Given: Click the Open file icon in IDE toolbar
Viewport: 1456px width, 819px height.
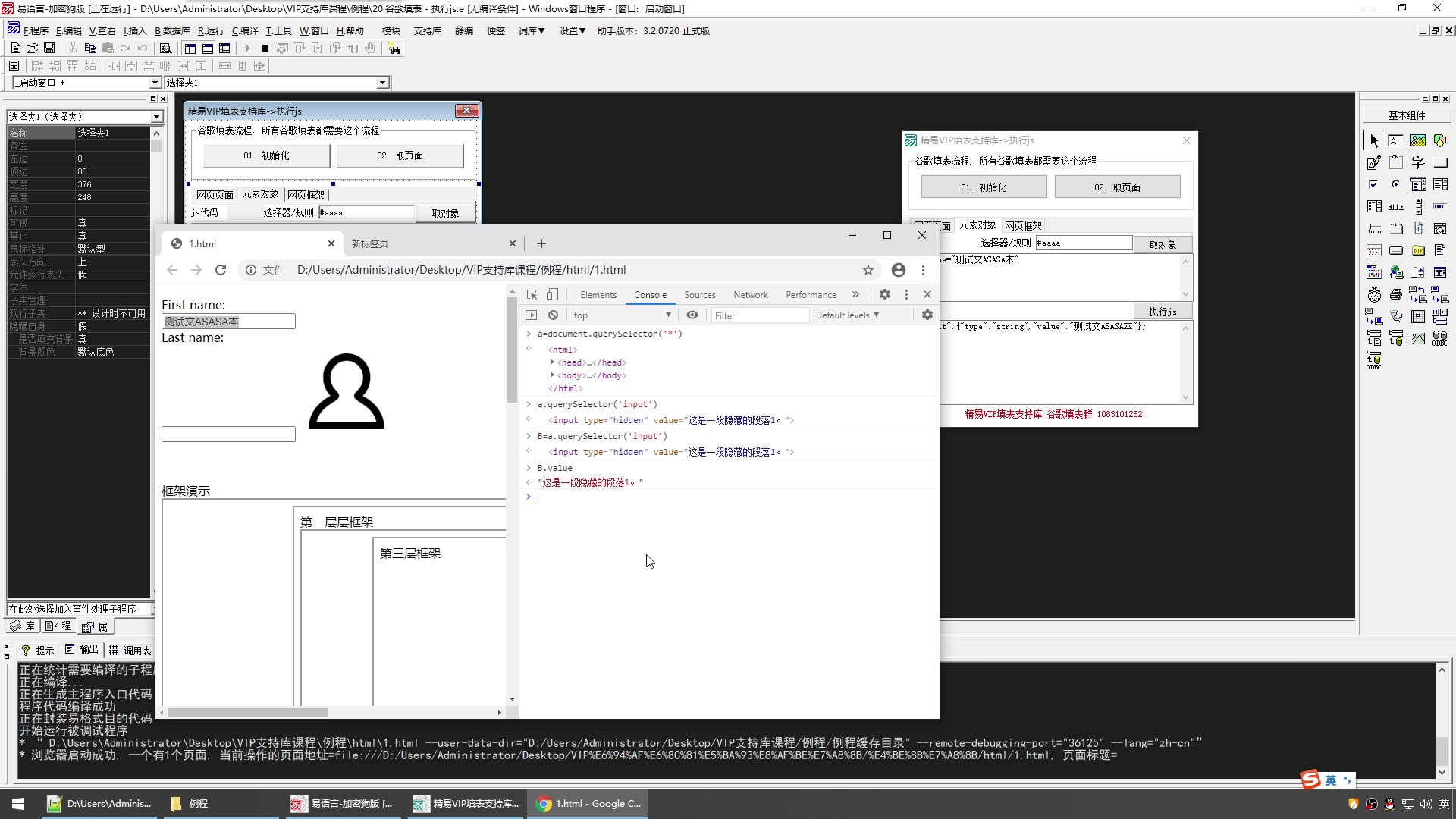Looking at the screenshot, I should [32, 49].
